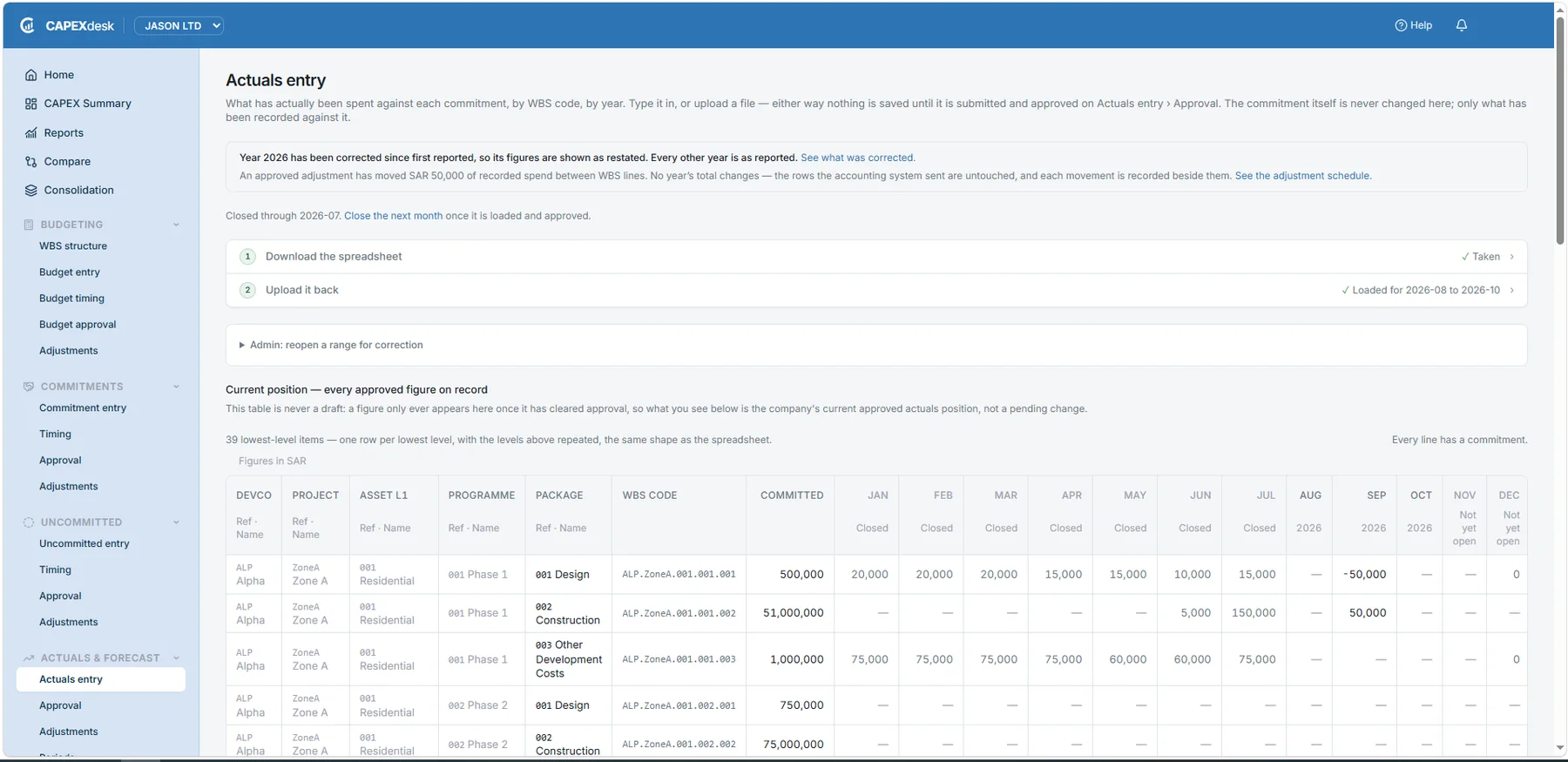Viewport: 1568px width, 762px height.
Task: Open the JASON LTD company dropdown
Action: point(179,26)
